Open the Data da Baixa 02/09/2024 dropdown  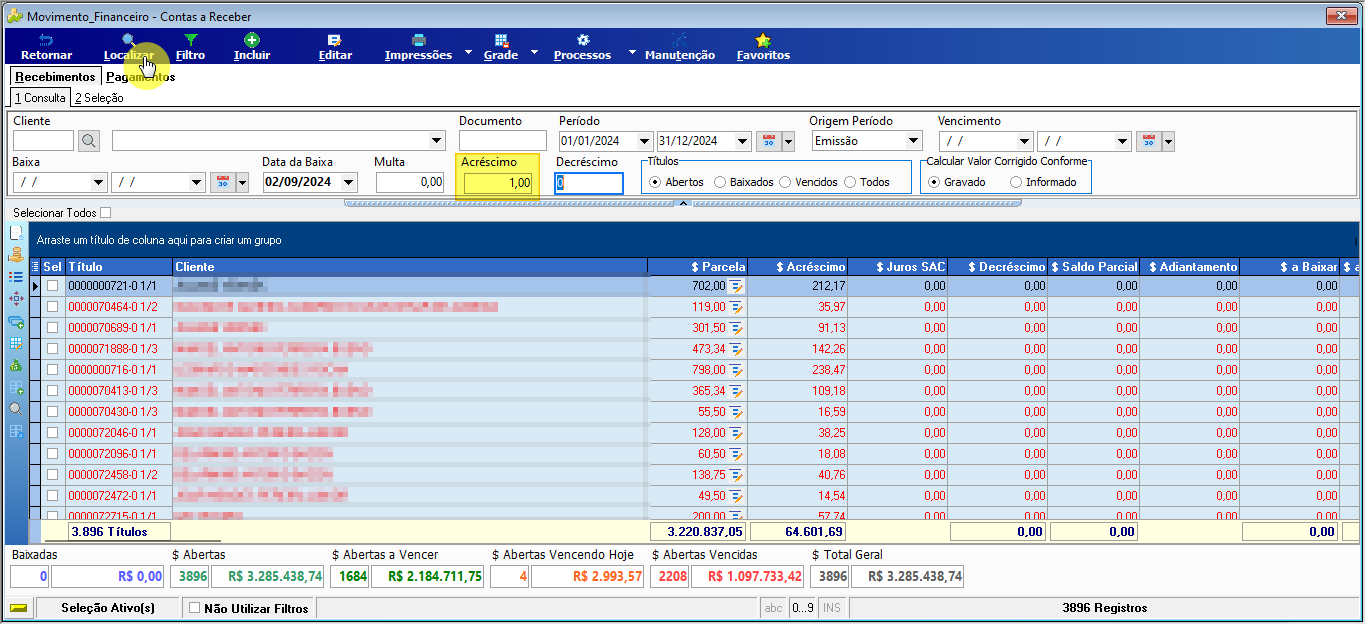(x=348, y=182)
